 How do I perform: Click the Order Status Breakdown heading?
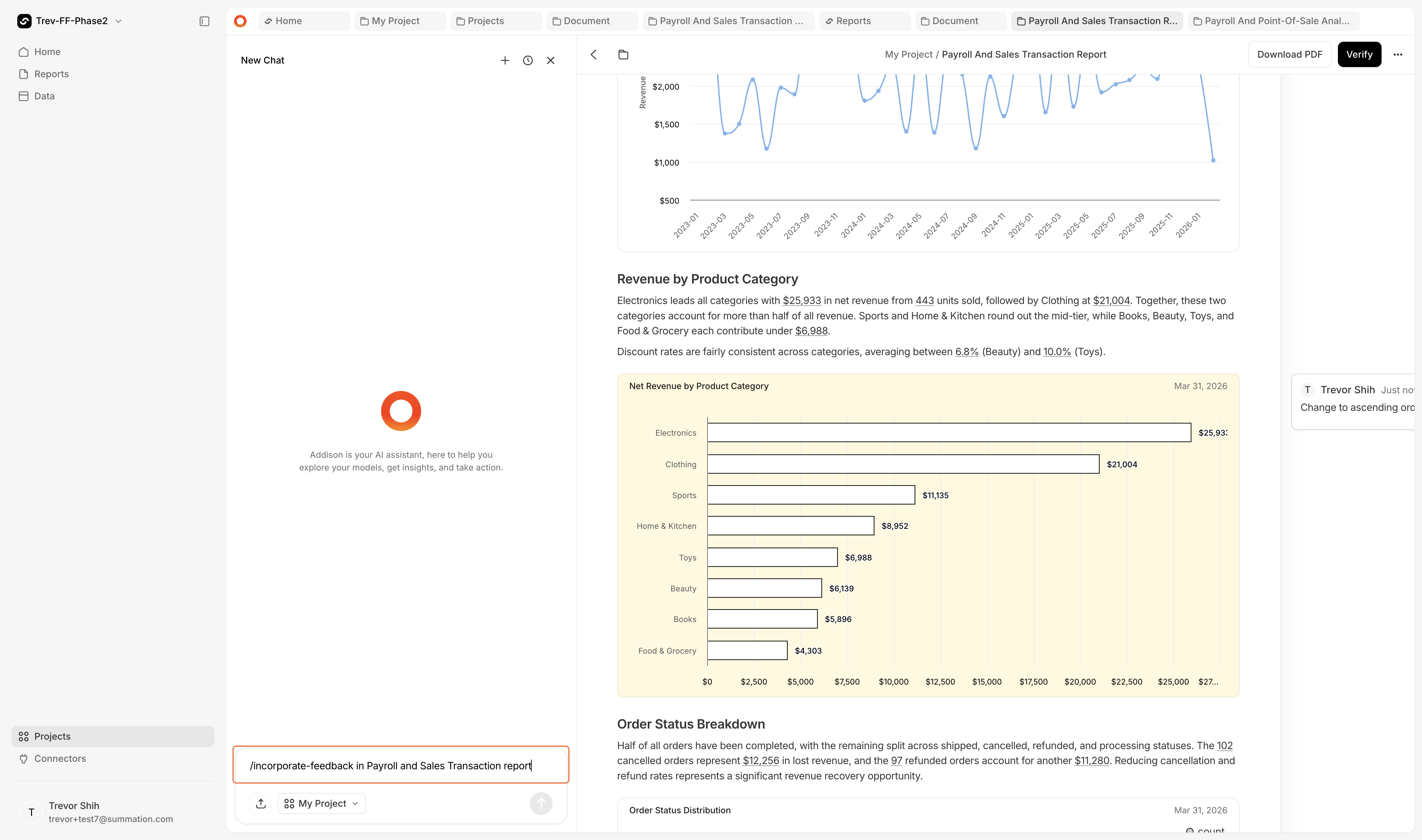coord(691,724)
